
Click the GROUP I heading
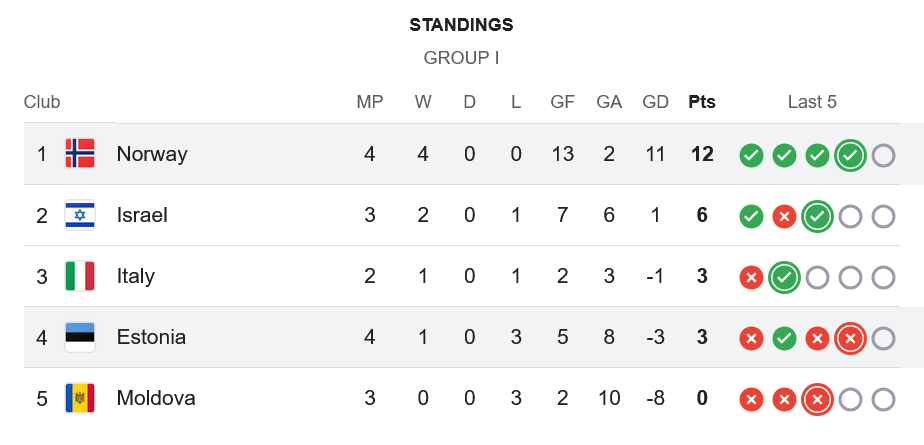coord(462,58)
